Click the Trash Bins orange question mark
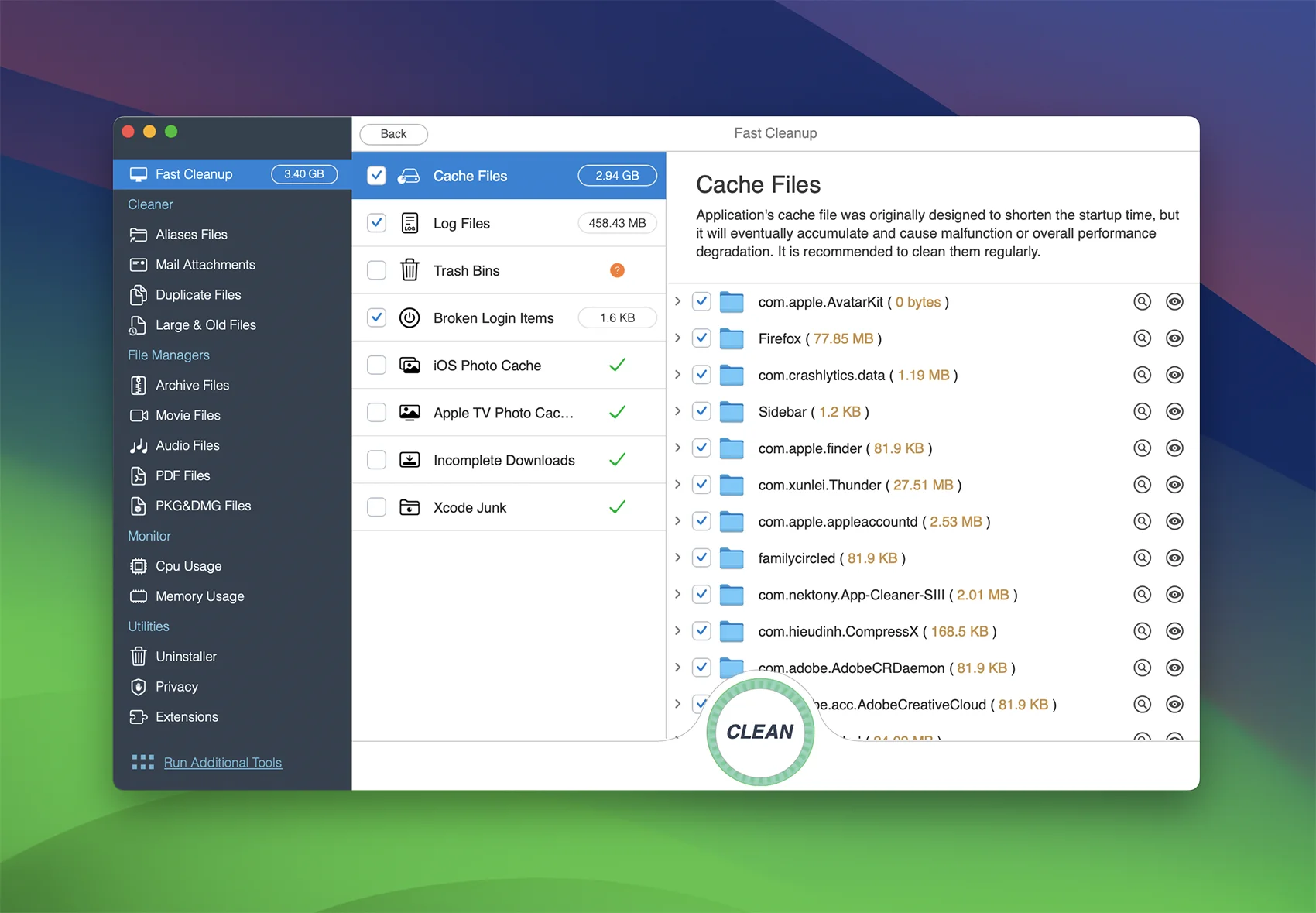 pyautogui.click(x=617, y=270)
